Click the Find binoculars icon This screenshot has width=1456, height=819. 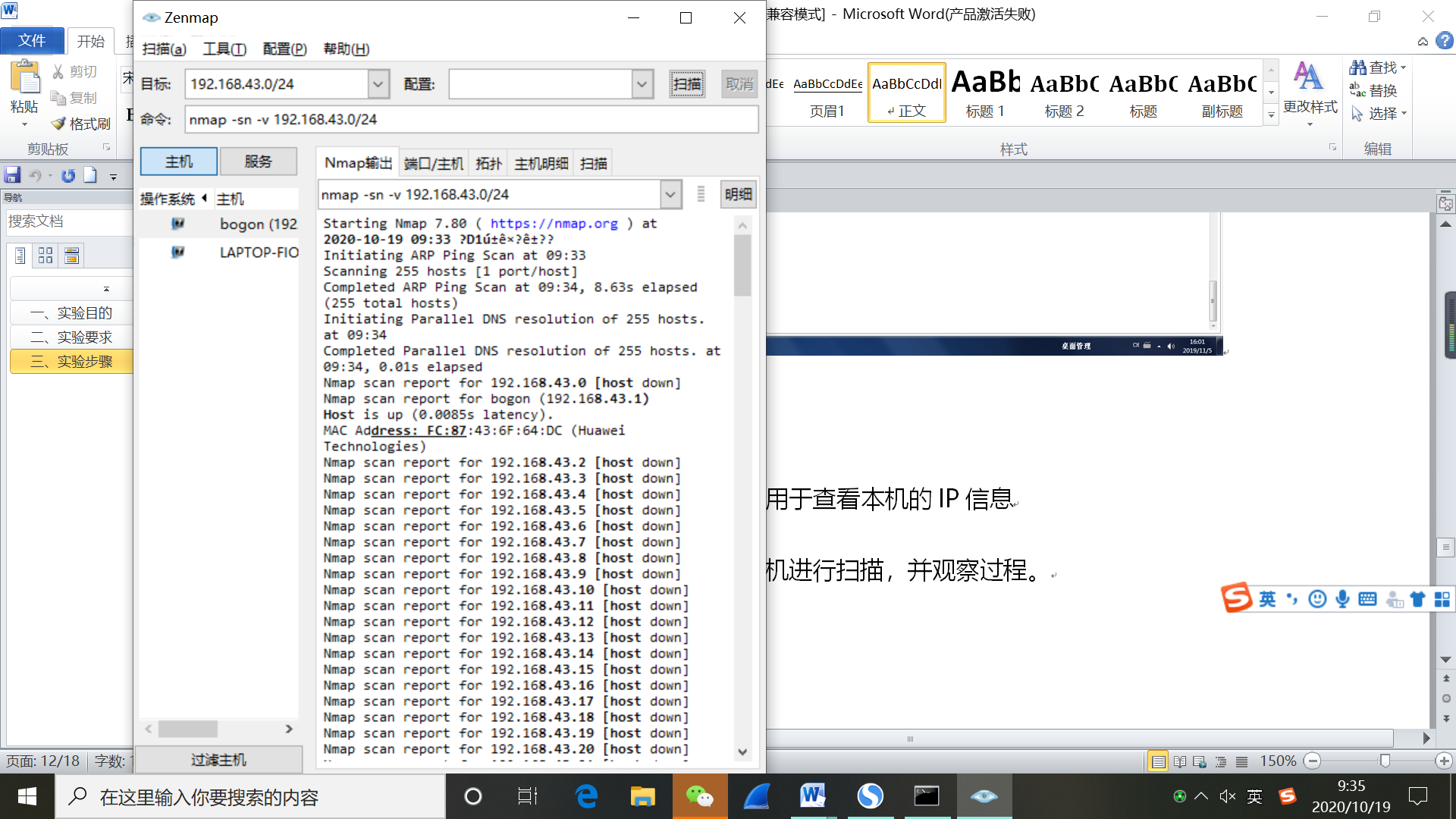click(1357, 67)
